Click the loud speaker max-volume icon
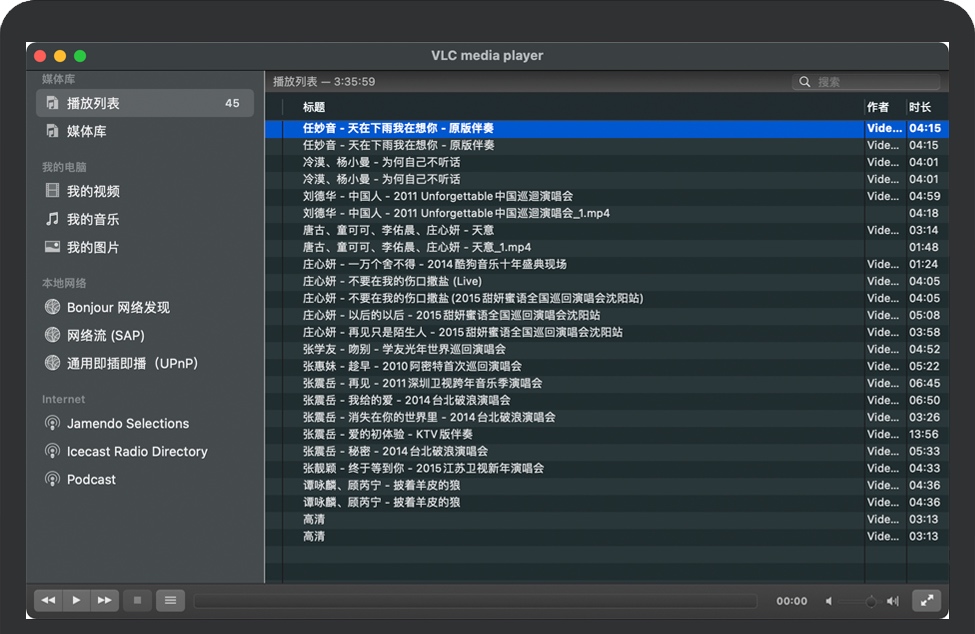This screenshot has height=634, width=975. pyautogui.click(x=893, y=601)
